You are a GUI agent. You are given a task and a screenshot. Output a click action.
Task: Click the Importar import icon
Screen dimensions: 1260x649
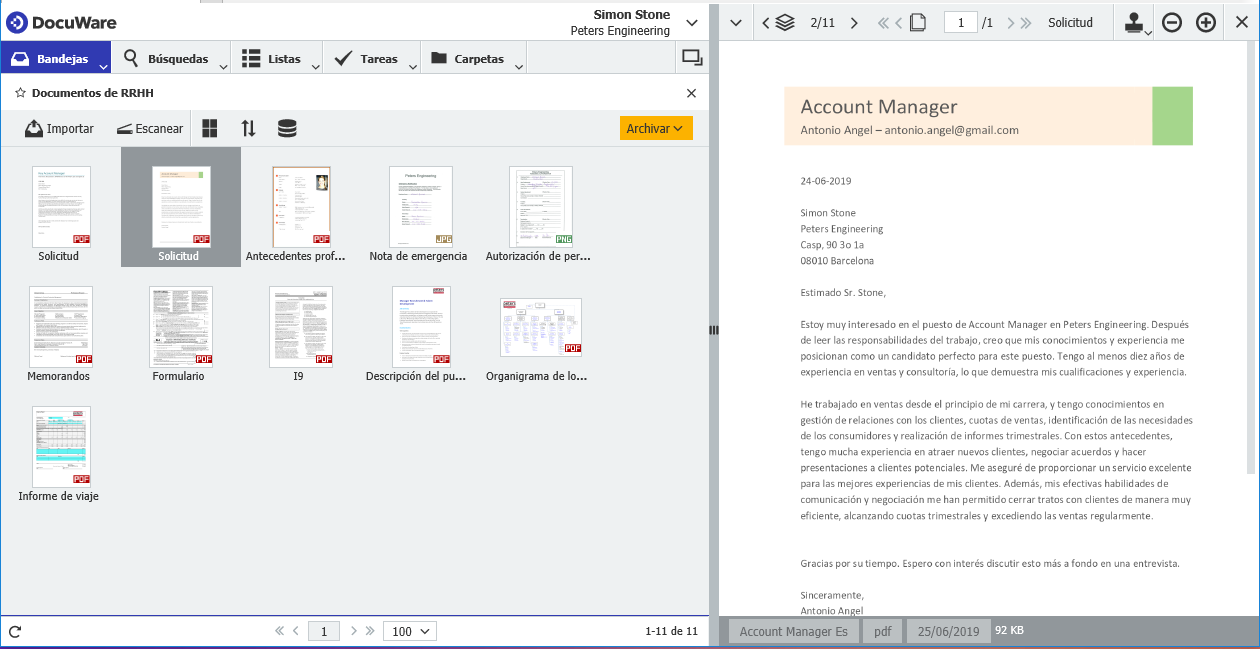[33, 127]
